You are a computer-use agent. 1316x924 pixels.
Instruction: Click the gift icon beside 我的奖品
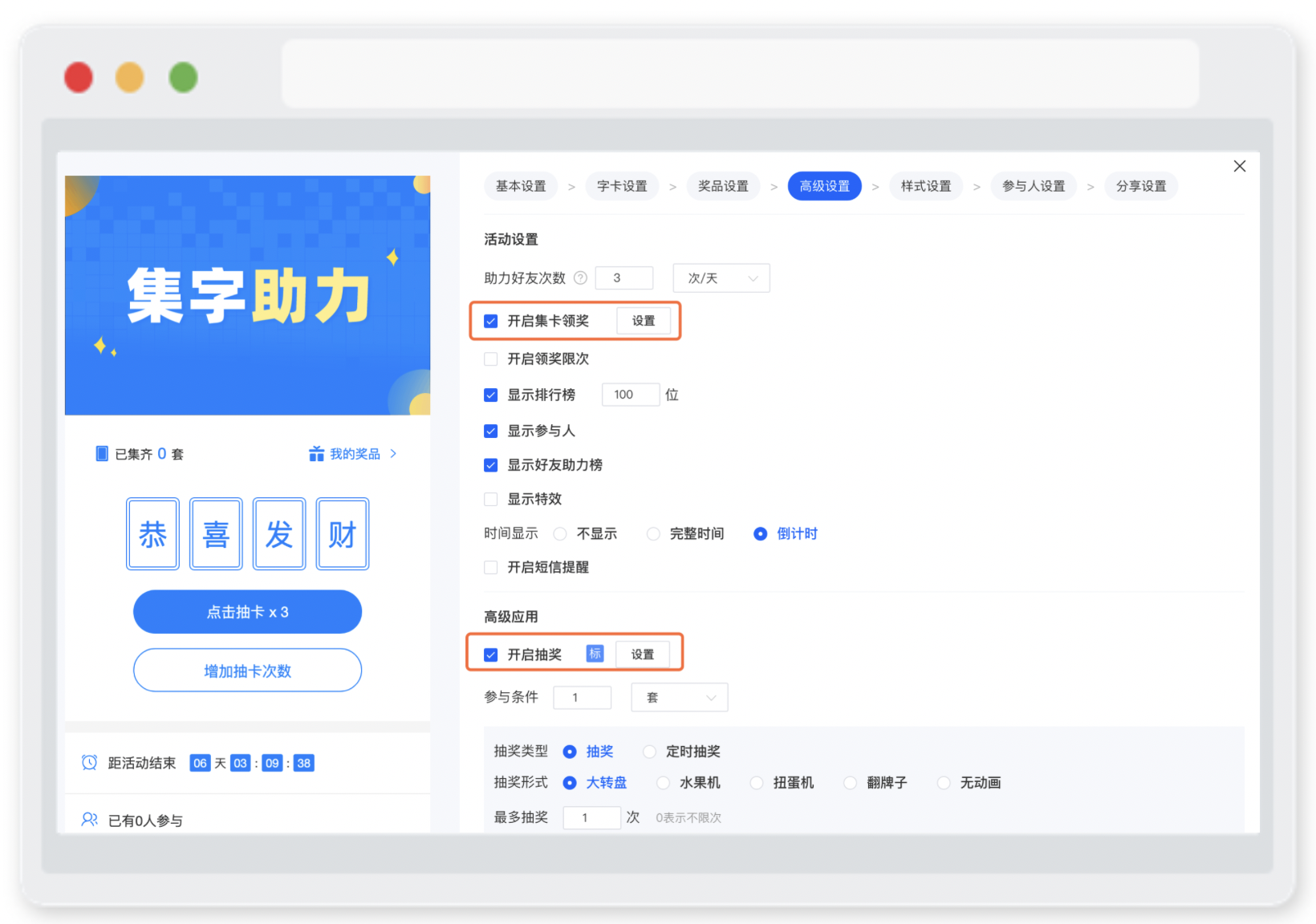click(x=316, y=454)
